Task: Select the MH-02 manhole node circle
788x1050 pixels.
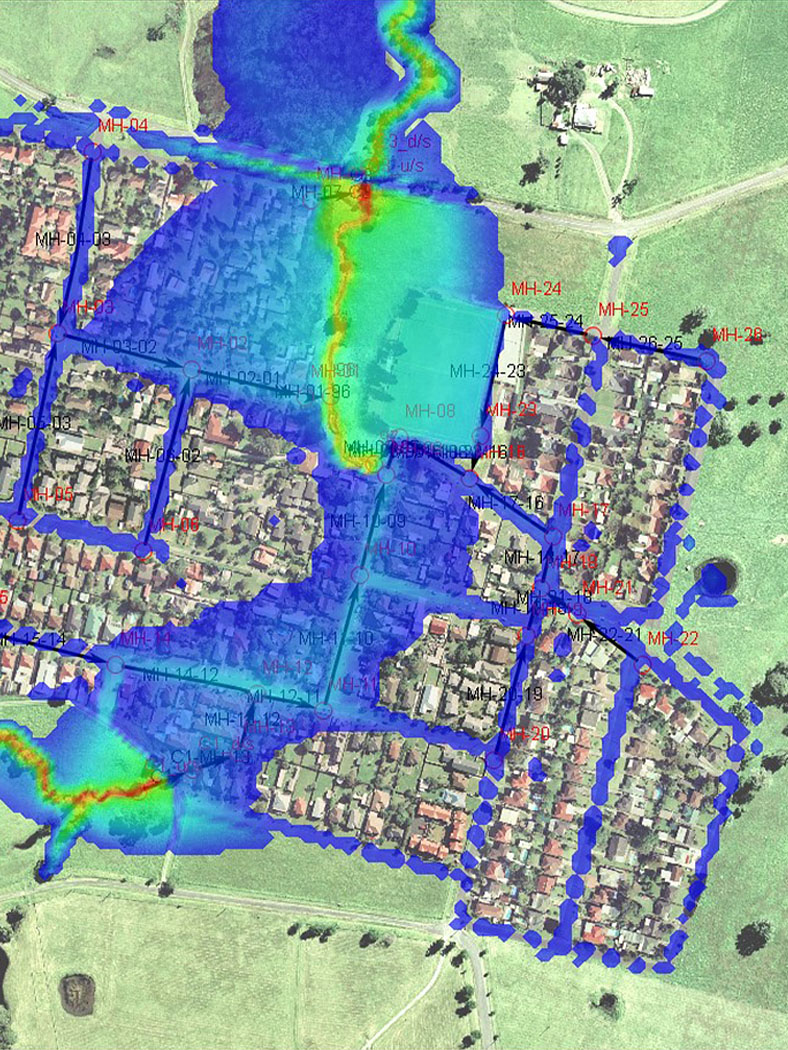Action: (191, 368)
